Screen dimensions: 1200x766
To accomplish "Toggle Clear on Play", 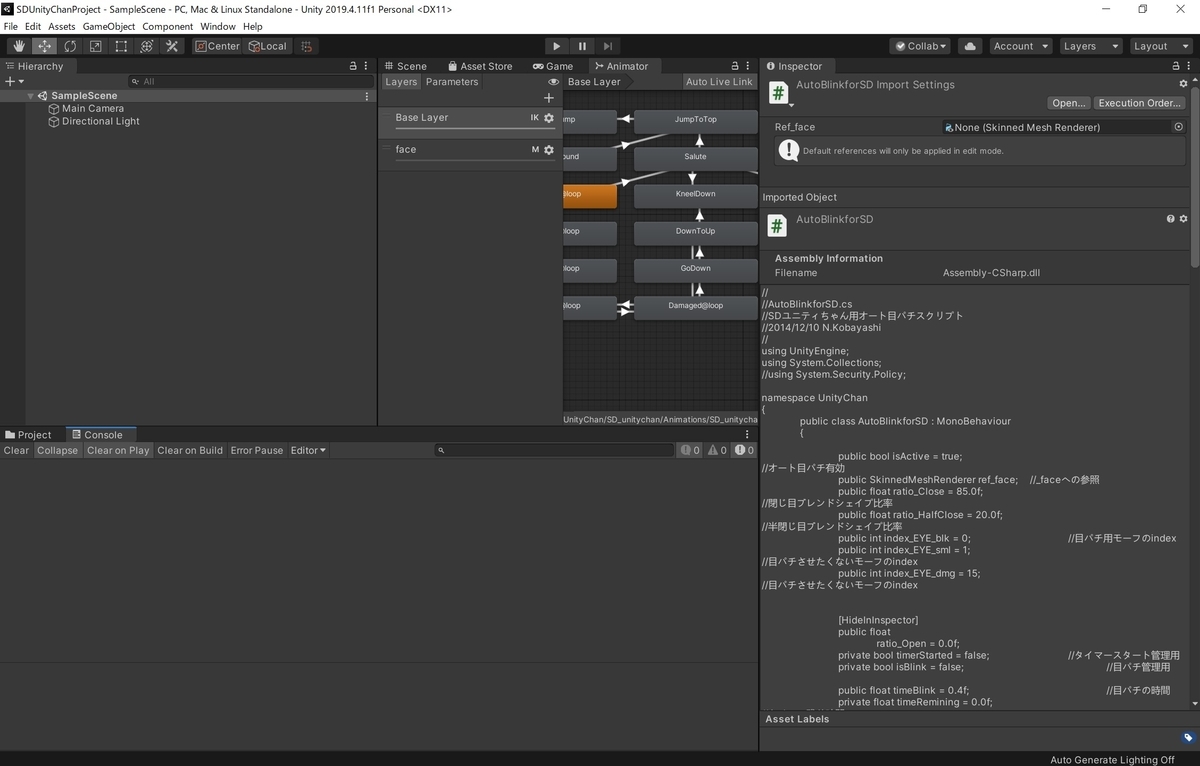I will (118, 450).
